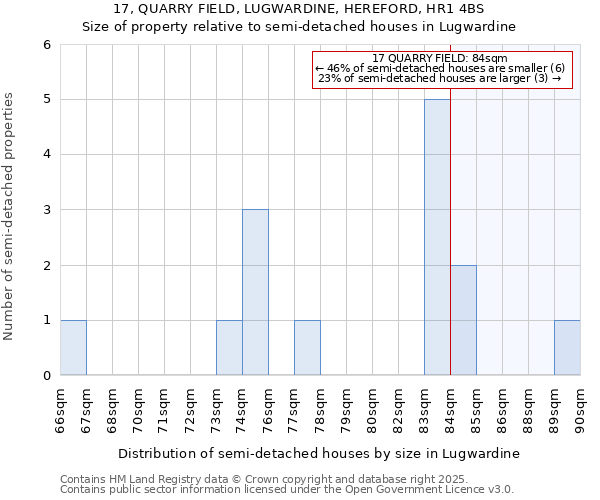Click the x-axis label '72sqm'
This screenshot has height=500, width=600.
click(x=191, y=411)
